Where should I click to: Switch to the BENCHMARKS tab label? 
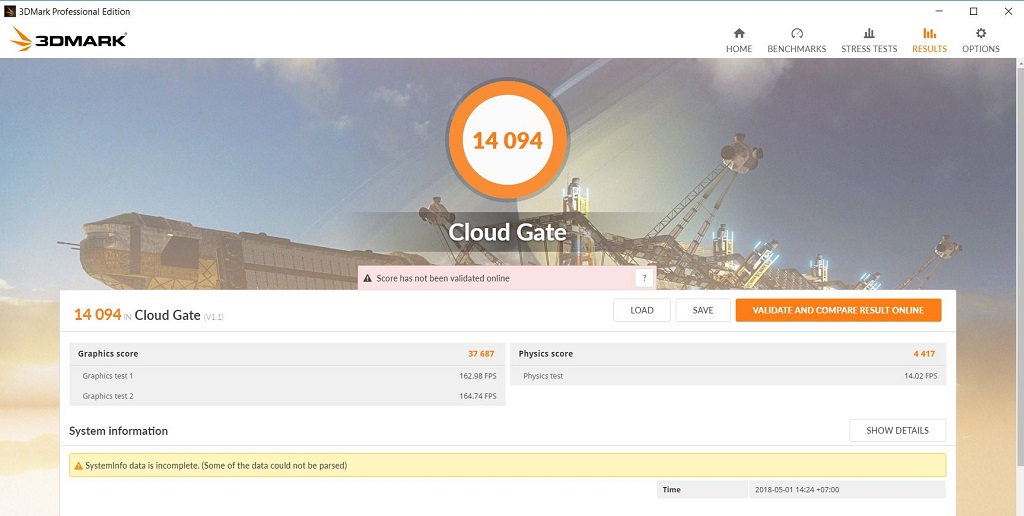(x=796, y=49)
